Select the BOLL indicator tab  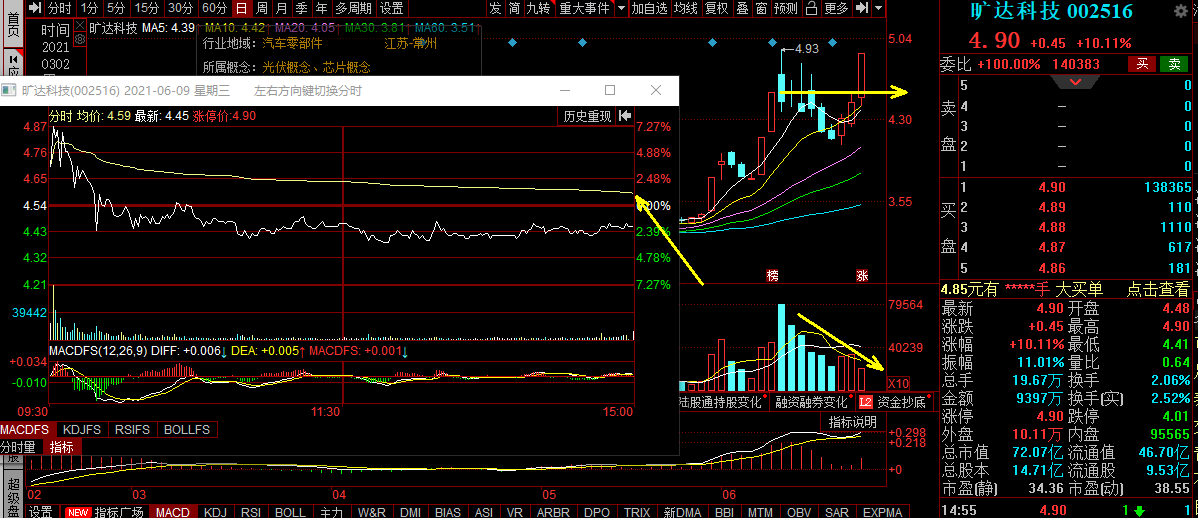tap(290, 511)
